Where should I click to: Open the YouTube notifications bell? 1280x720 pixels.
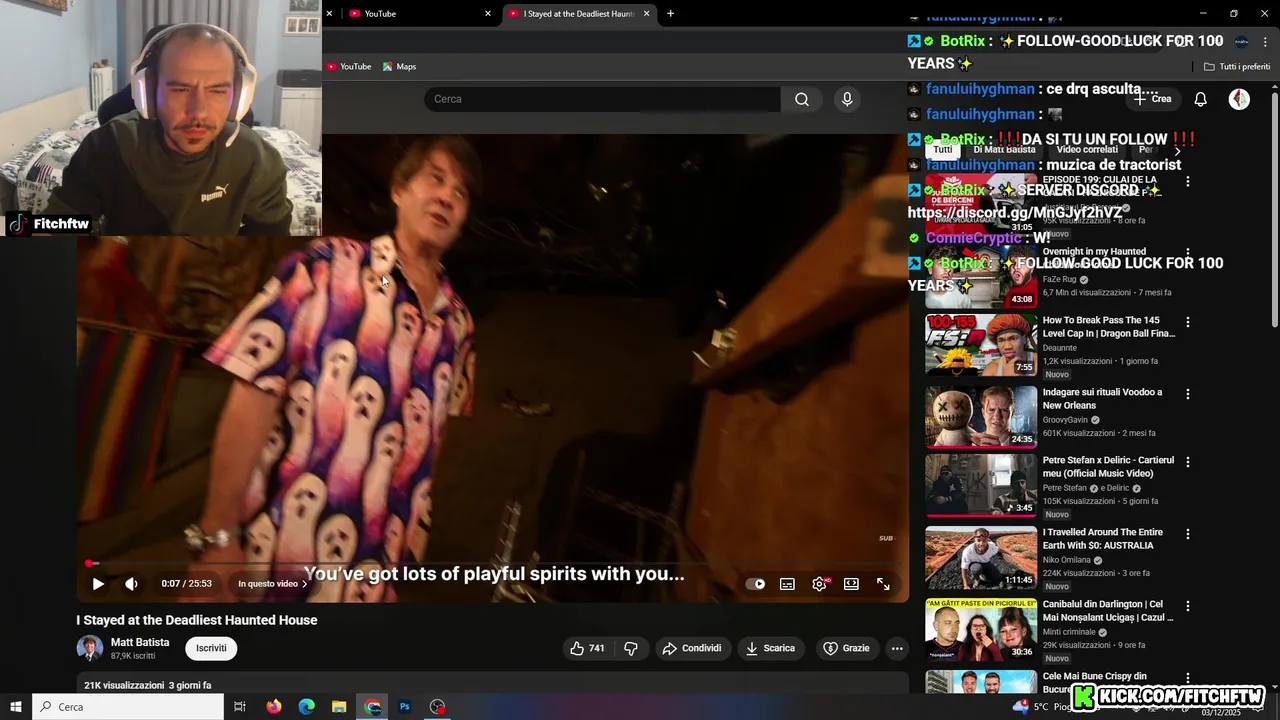click(x=1201, y=99)
